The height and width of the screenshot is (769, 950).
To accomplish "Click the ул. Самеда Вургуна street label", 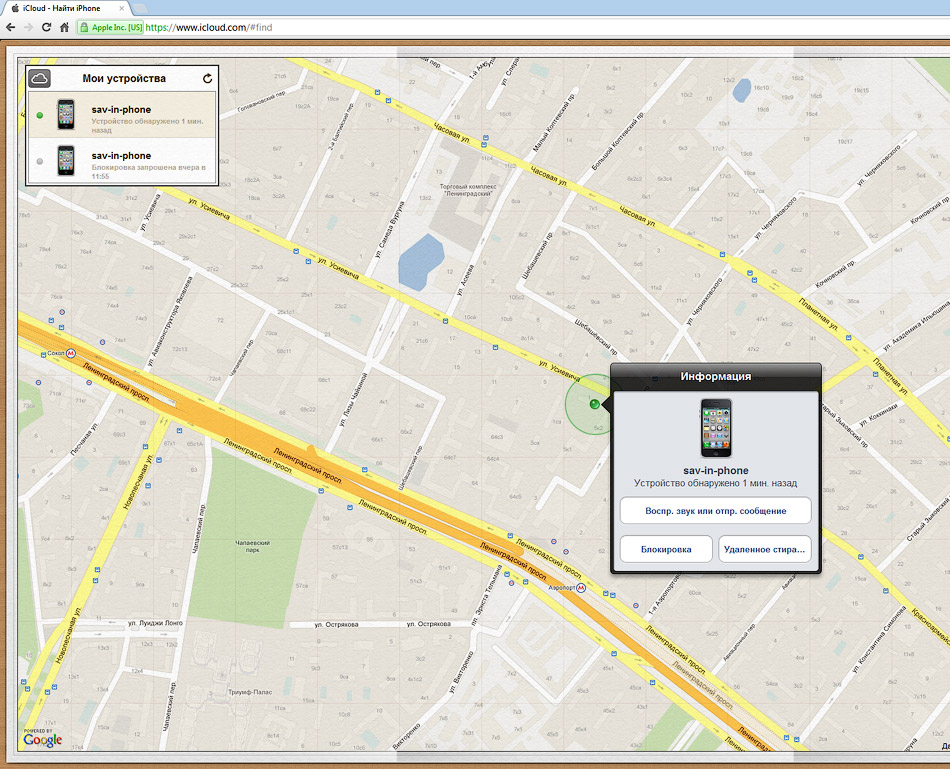I will pos(391,230).
